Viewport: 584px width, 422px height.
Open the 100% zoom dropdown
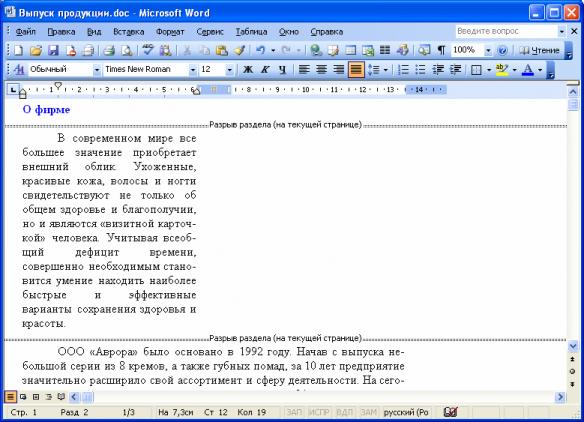pos(488,51)
